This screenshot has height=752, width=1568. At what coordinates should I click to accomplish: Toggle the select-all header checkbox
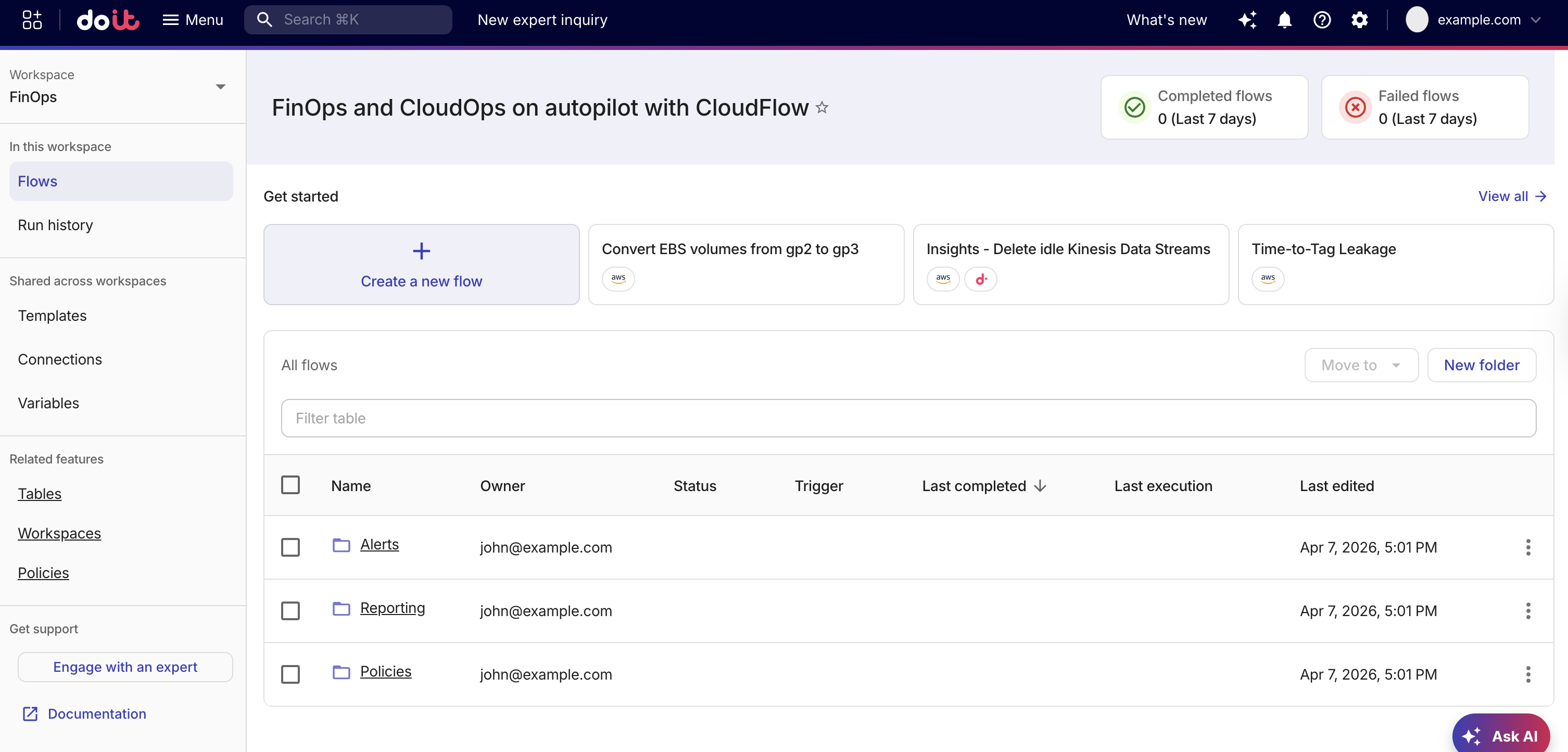(x=290, y=485)
